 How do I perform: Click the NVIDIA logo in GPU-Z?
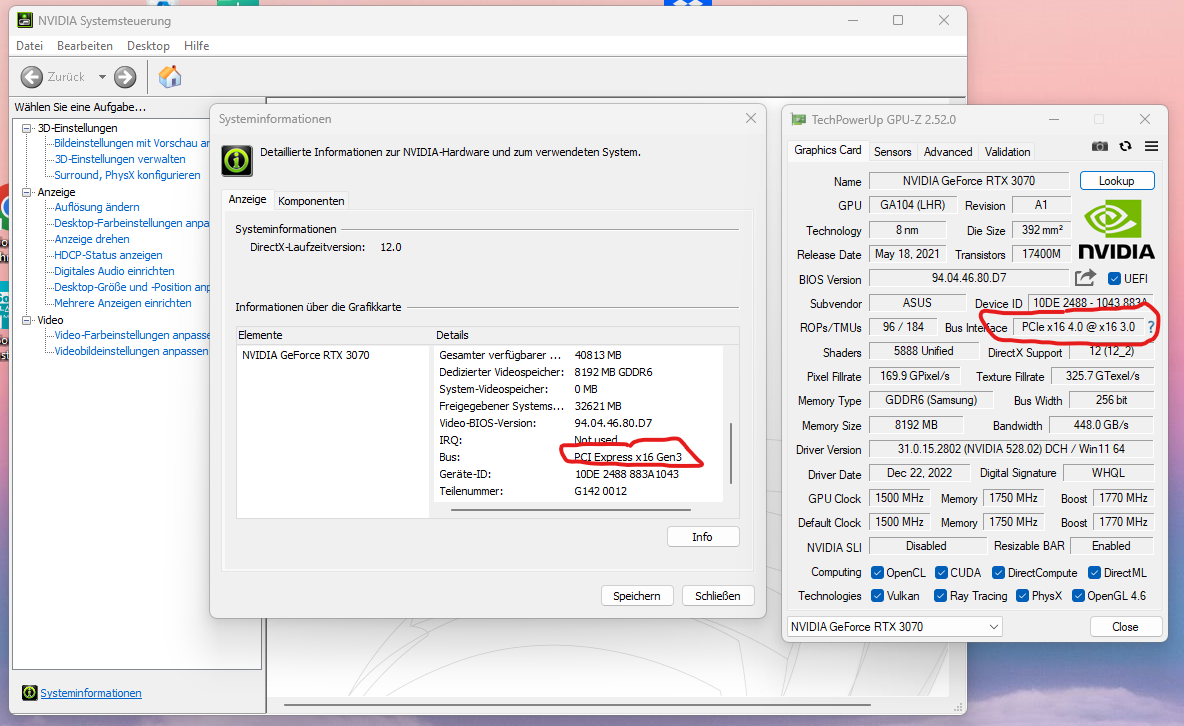click(x=1116, y=230)
